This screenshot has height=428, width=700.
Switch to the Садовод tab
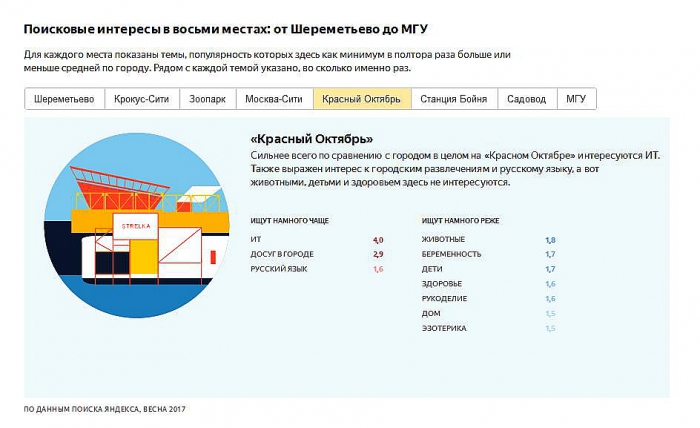click(x=527, y=99)
